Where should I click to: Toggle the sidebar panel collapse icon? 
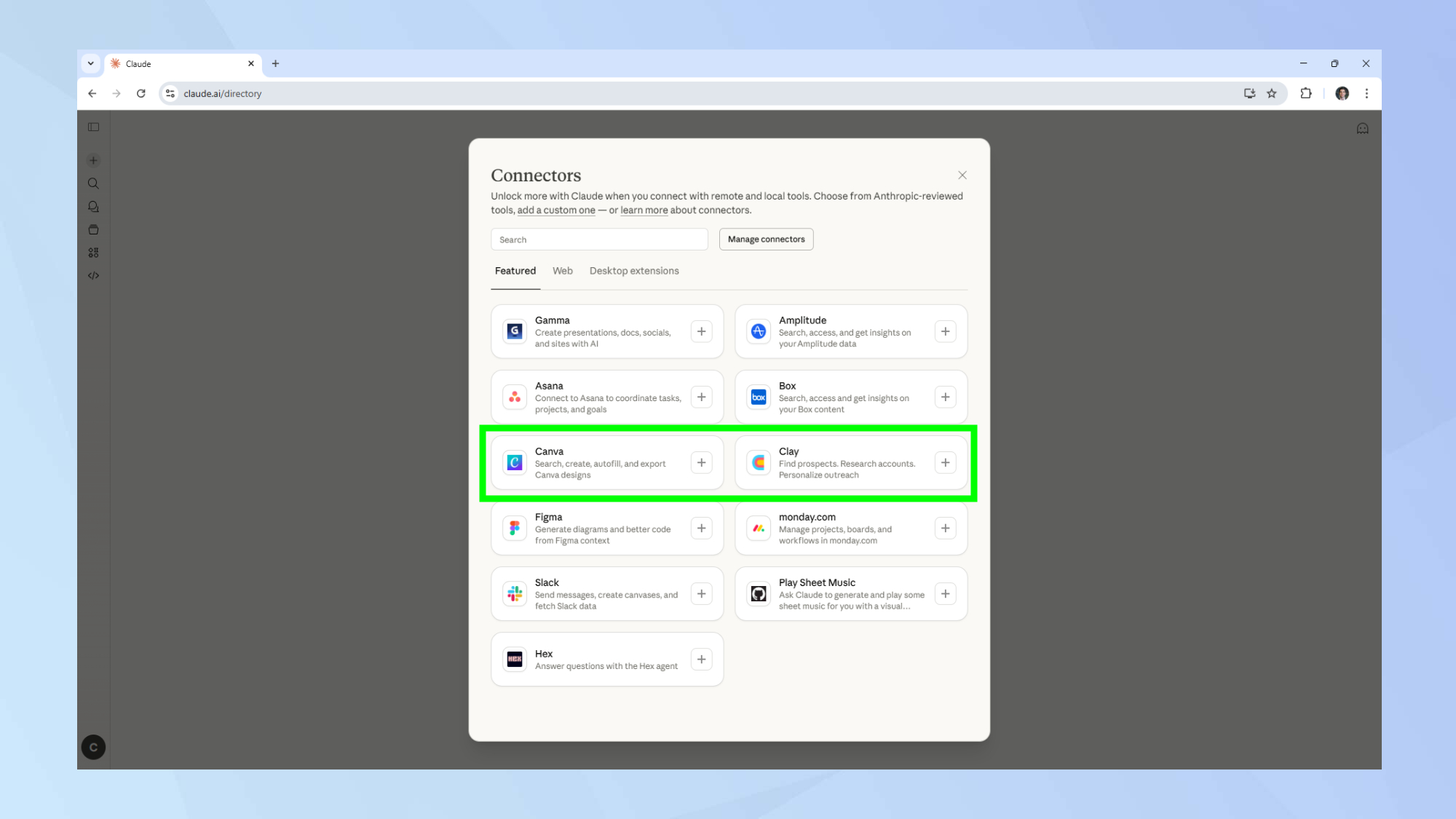(x=93, y=127)
